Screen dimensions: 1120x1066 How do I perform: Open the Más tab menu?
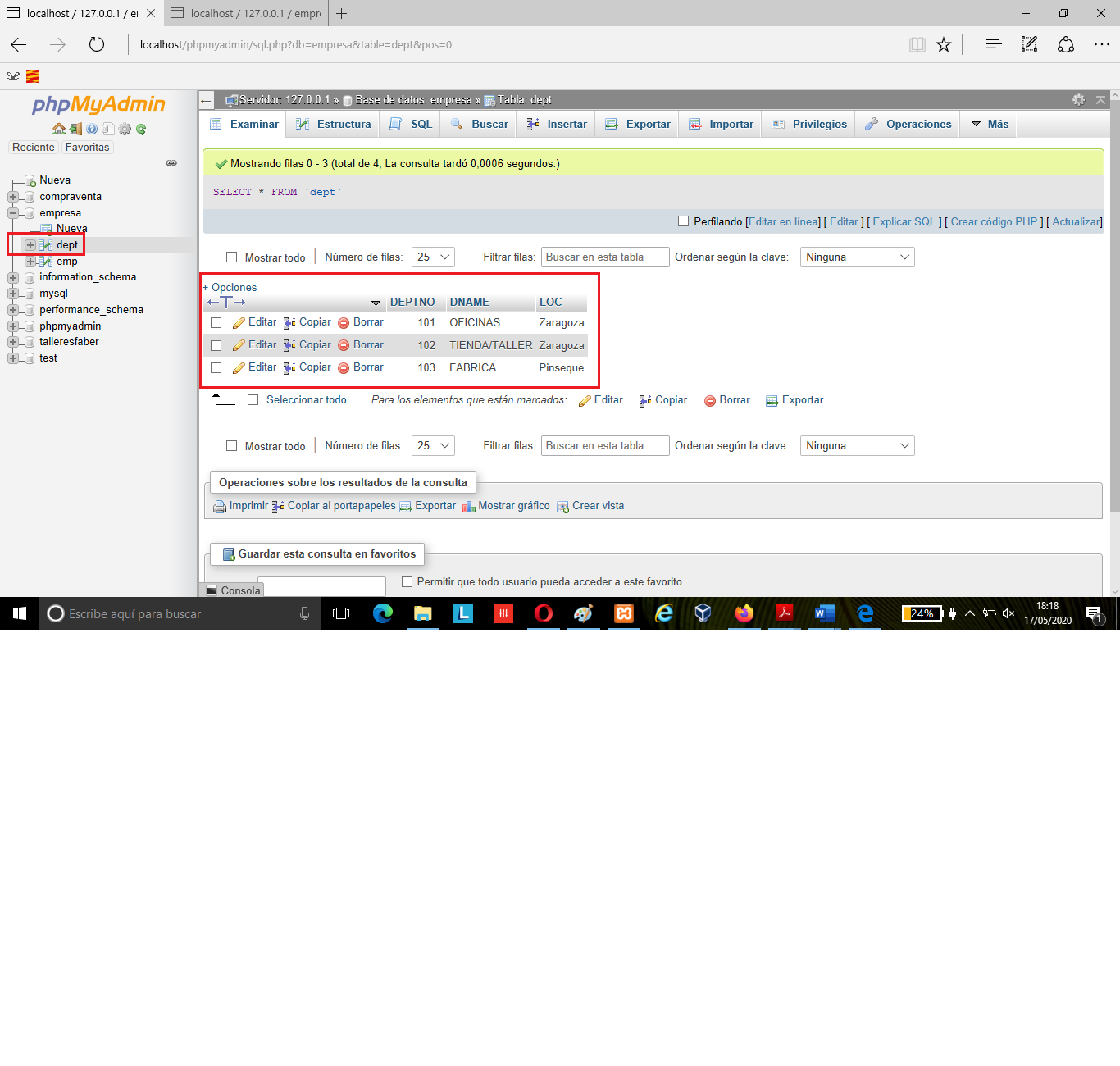(x=990, y=125)
